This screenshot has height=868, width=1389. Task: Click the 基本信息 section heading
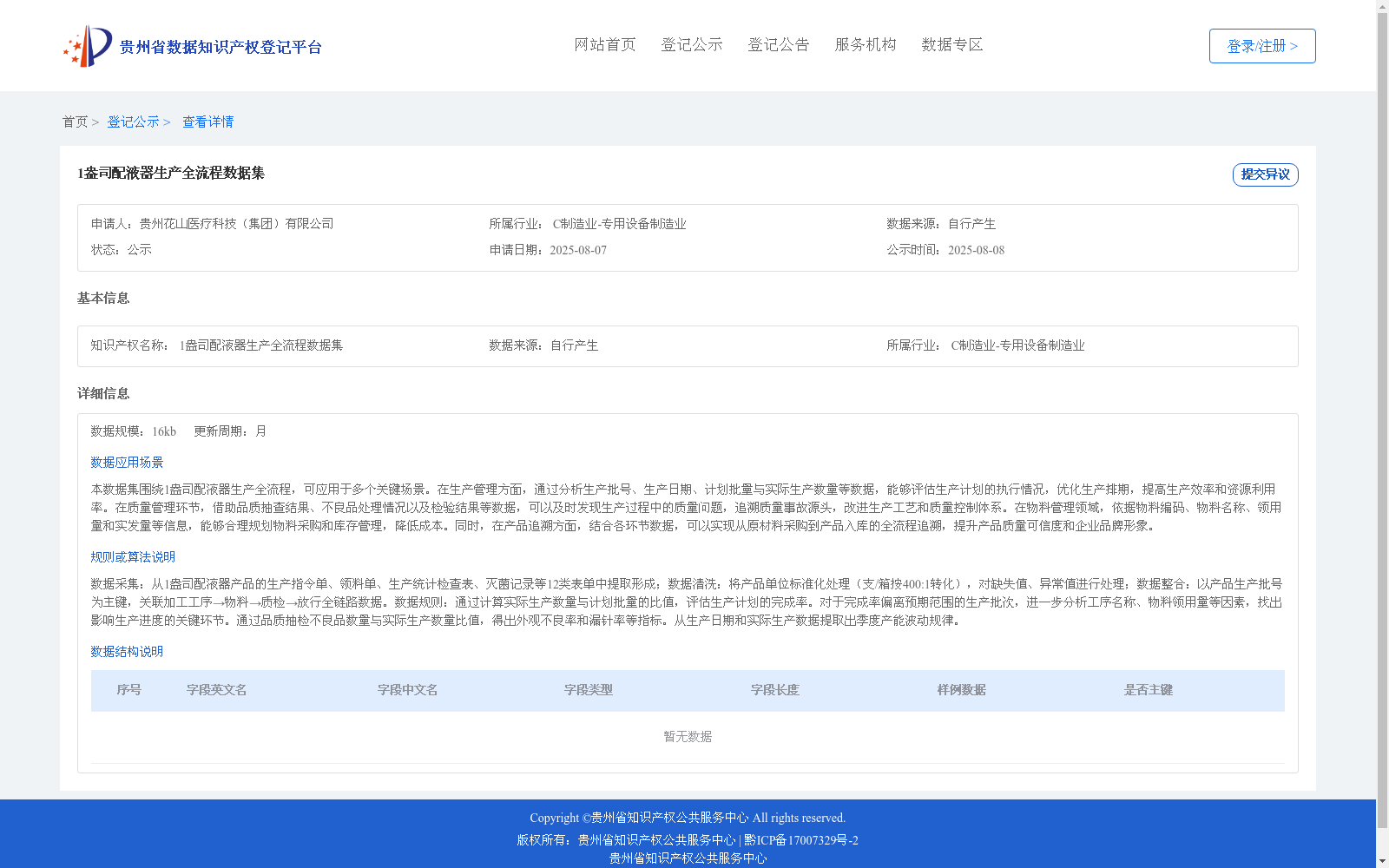pyautogui.click(x=103, y=298)
